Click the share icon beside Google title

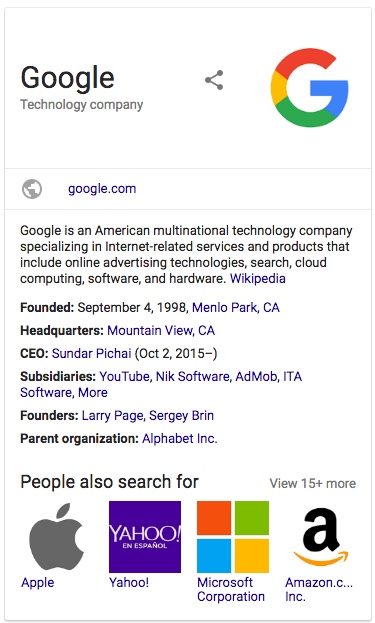214,80
